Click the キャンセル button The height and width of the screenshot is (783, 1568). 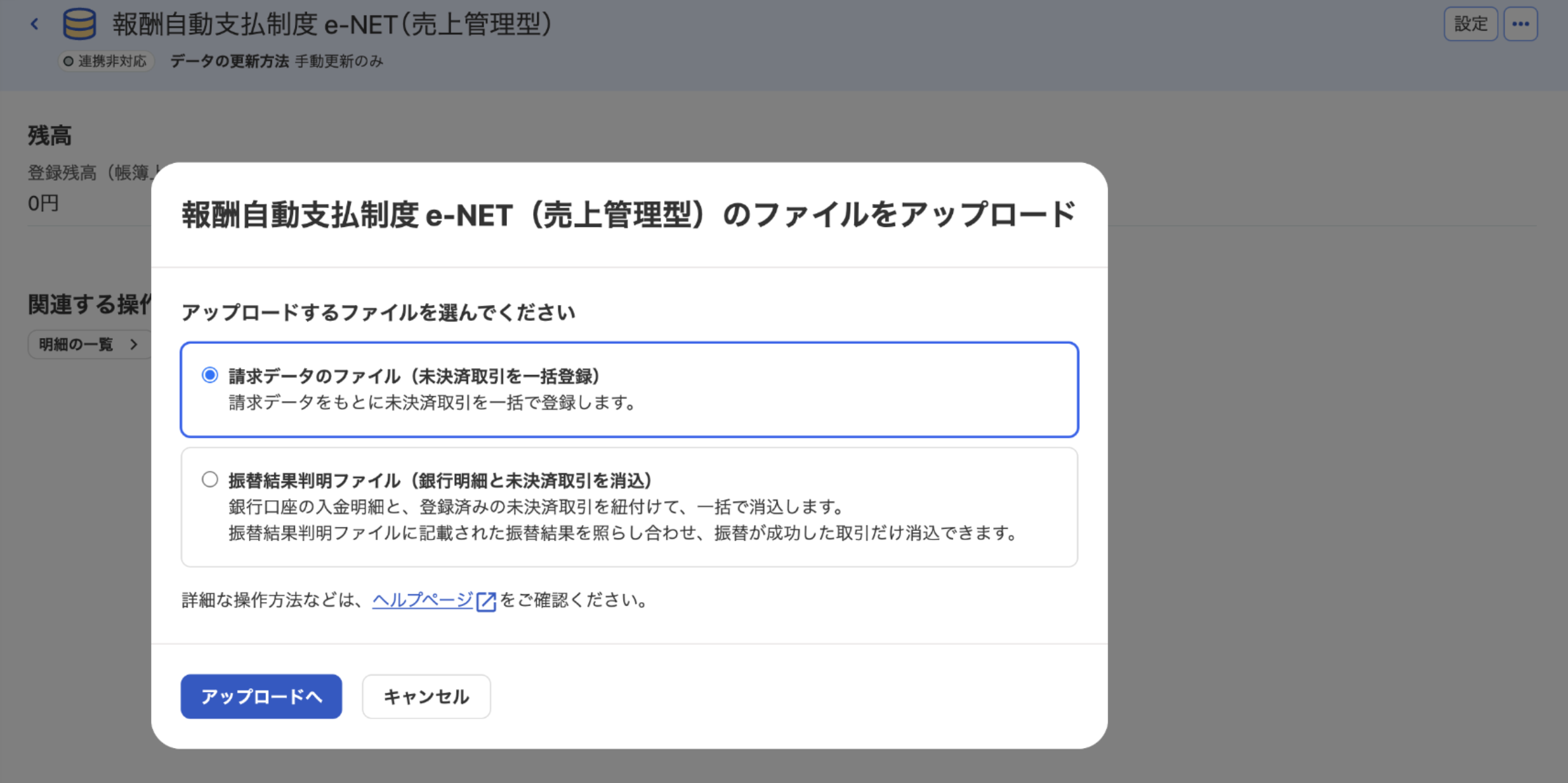point(426,696)
